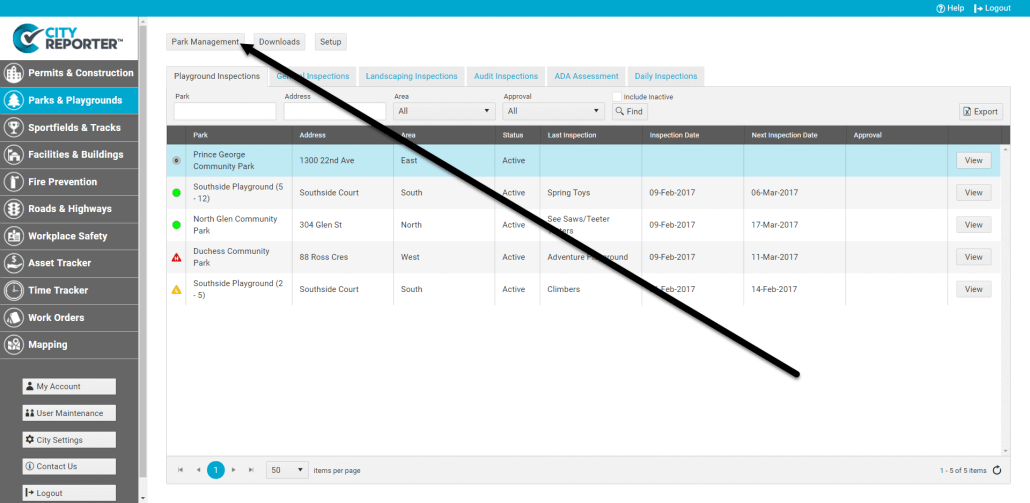Switch to Landscaping Inspections tab
The width and height of the screenshot is (1030, 503).
coord(411,76)
